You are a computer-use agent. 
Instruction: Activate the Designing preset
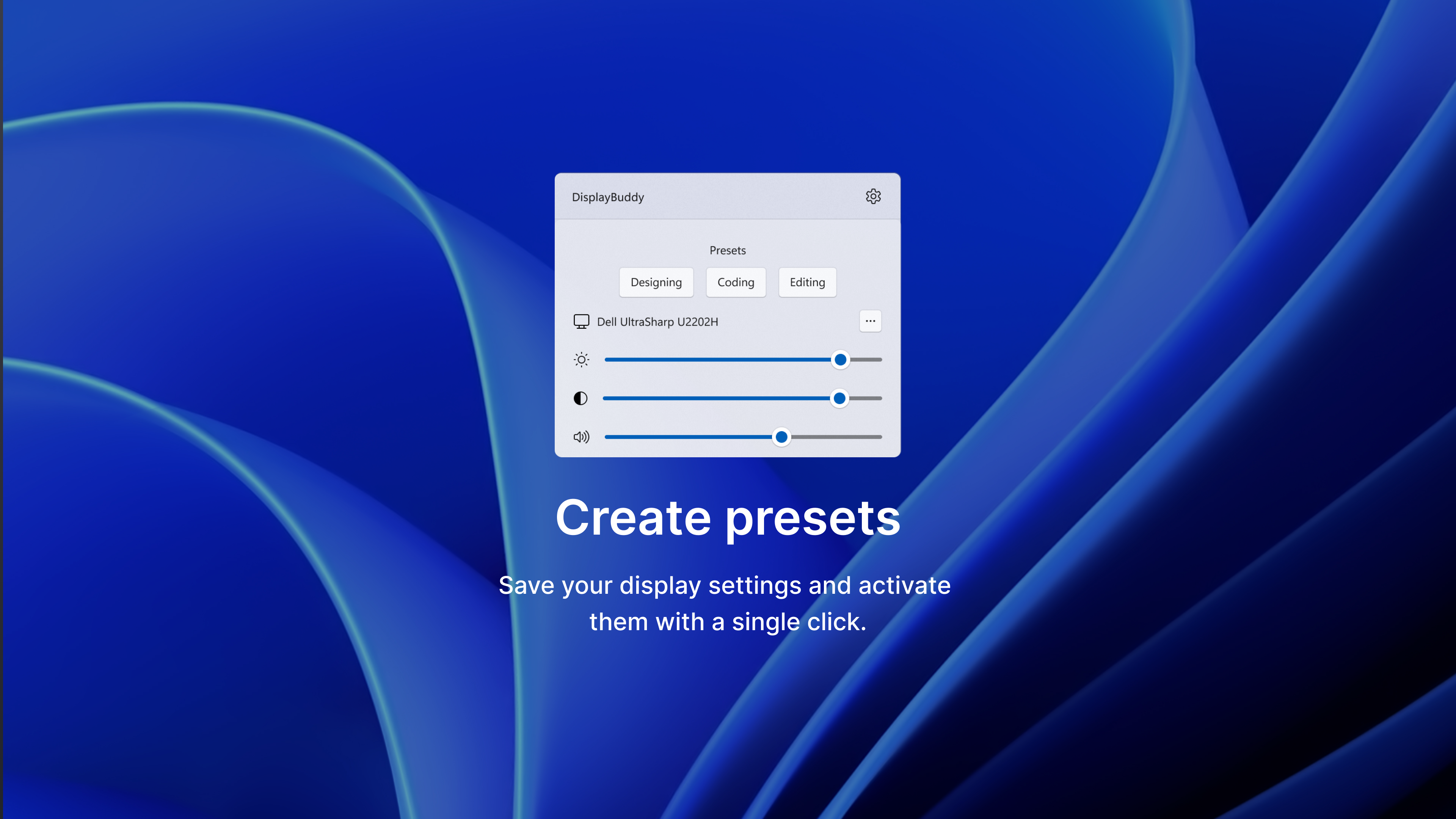(656, 282)
